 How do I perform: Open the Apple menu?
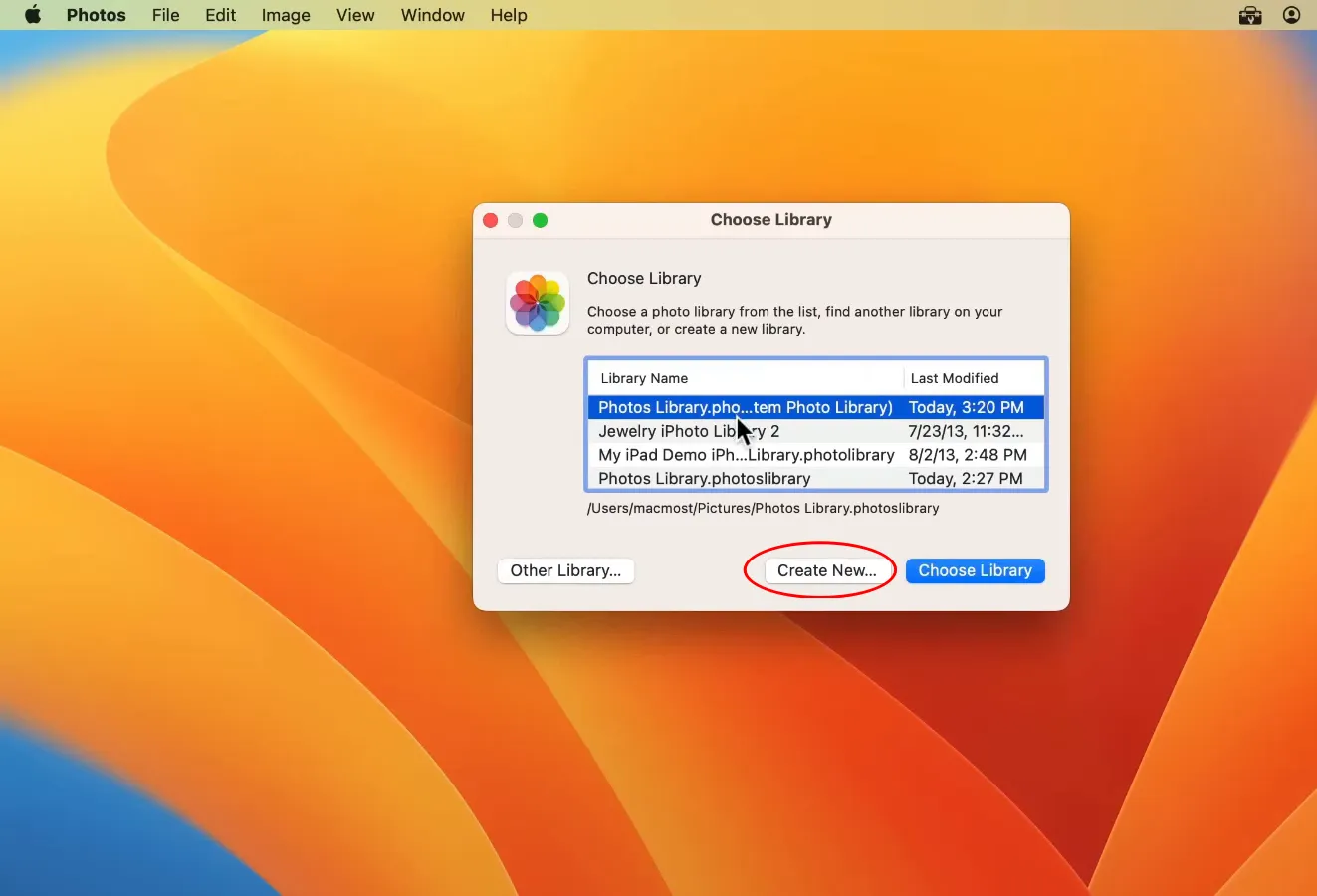[33, 15]
